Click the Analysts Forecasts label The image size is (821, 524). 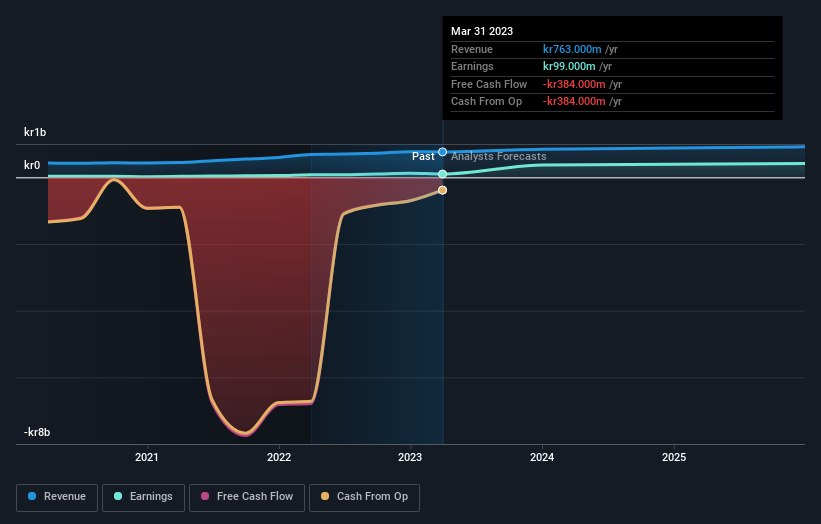pyautogui.click(x=498, y=156)
